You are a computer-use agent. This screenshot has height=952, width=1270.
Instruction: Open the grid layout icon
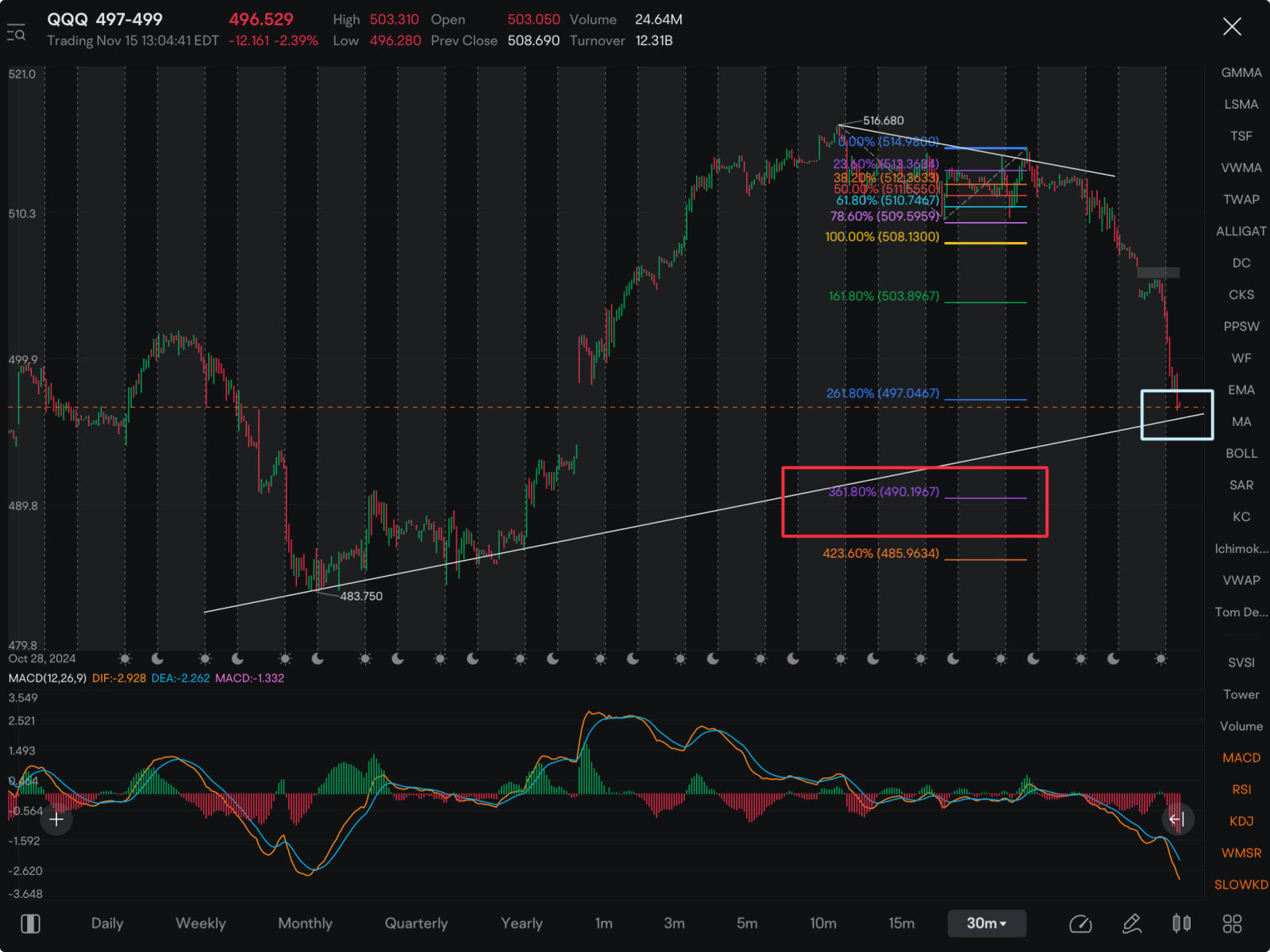point(1232,923)
